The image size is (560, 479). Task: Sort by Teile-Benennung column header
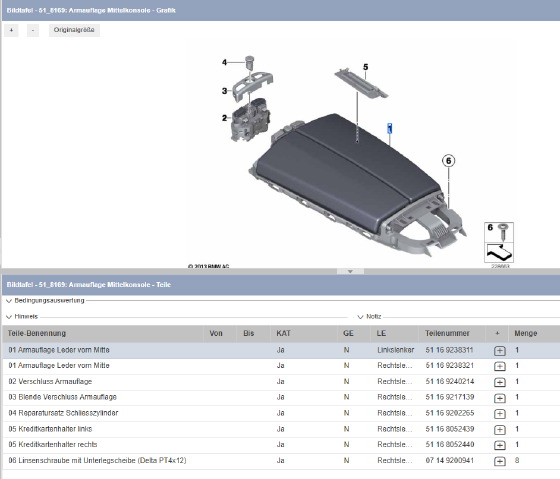[37, 333]
